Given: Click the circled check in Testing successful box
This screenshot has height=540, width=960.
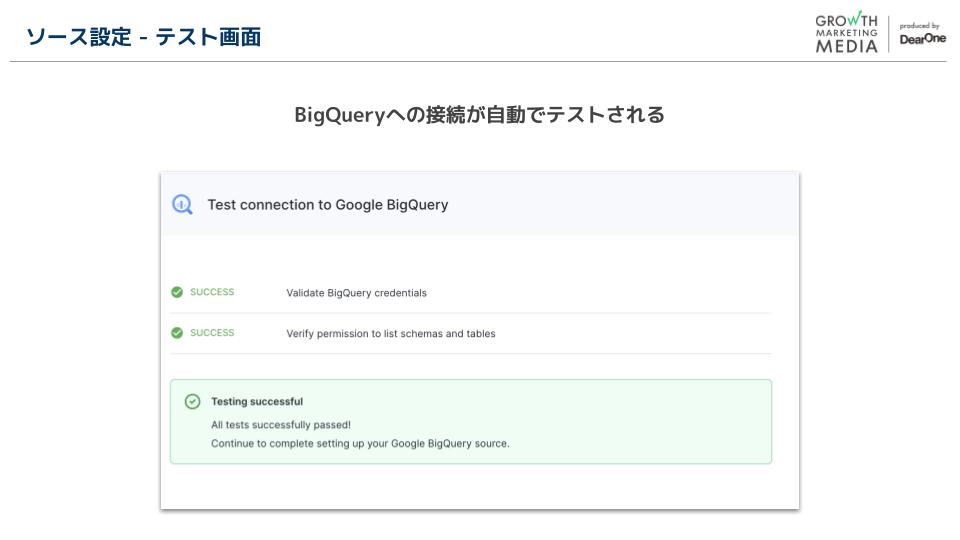Looking at the screenshot, I should [x=192, y=402].
